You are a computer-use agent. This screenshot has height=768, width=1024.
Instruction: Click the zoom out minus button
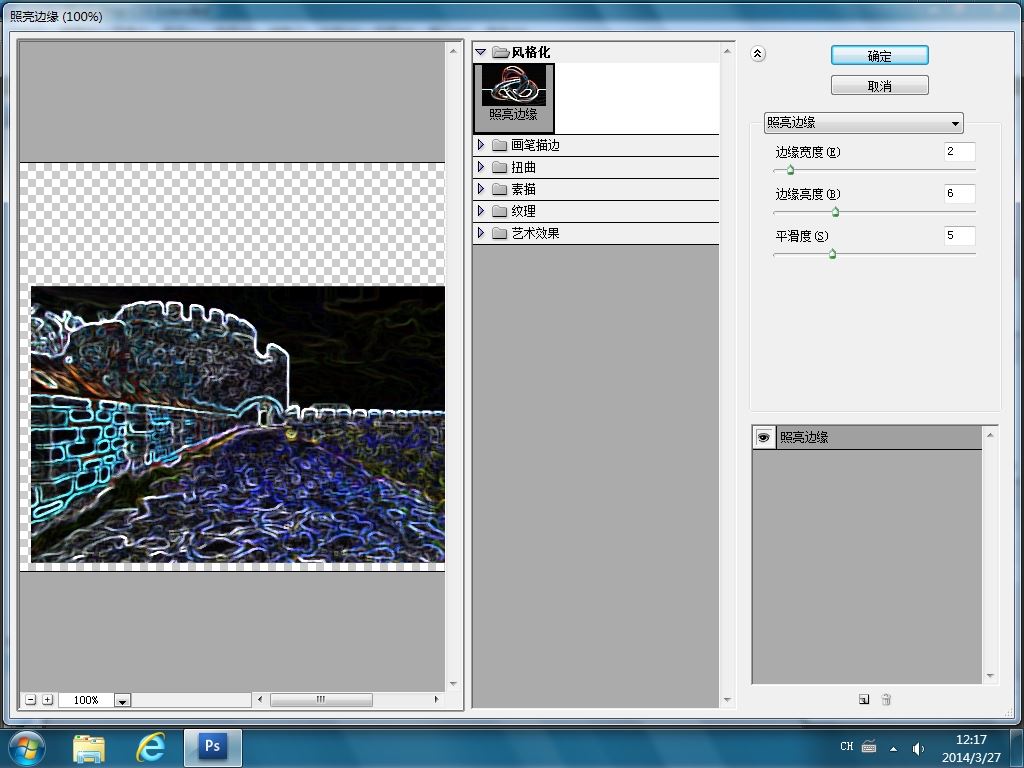coord(31,699)
